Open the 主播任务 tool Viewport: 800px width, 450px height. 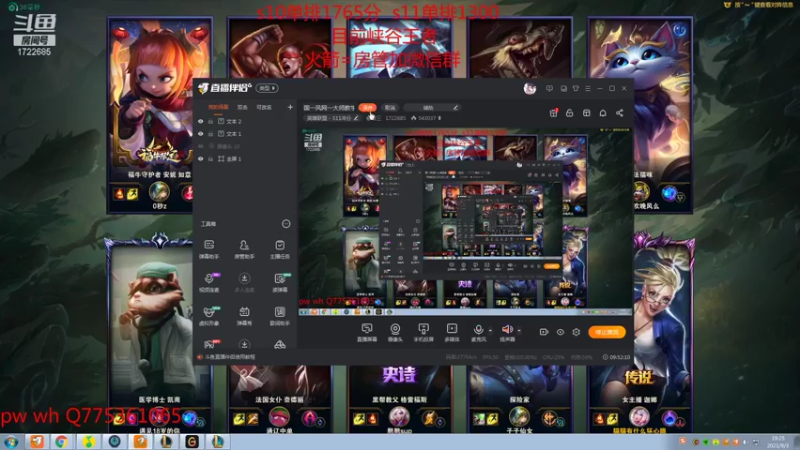pos(280,249)
